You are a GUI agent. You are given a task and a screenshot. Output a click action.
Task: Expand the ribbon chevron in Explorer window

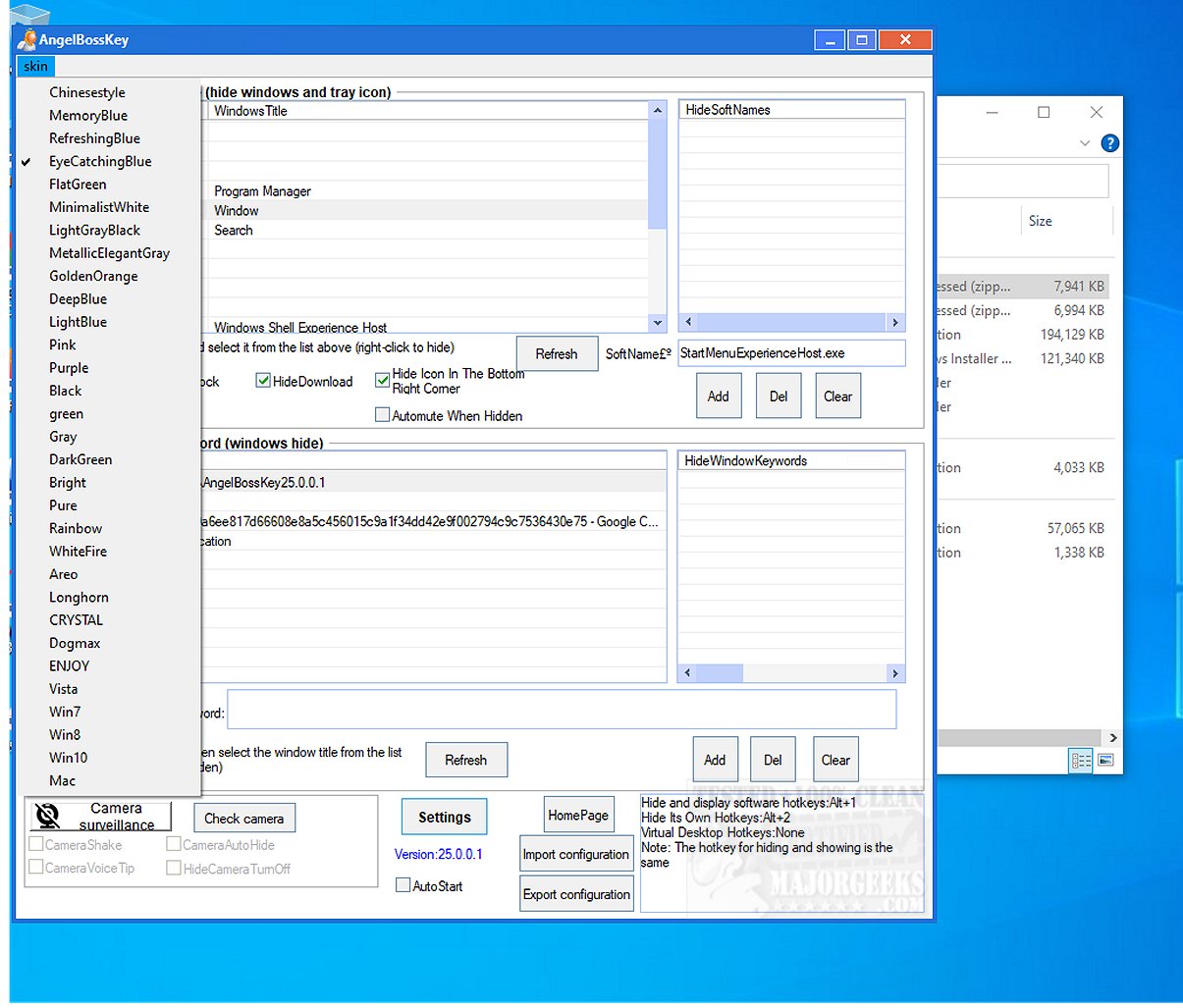pos(1084,143)
